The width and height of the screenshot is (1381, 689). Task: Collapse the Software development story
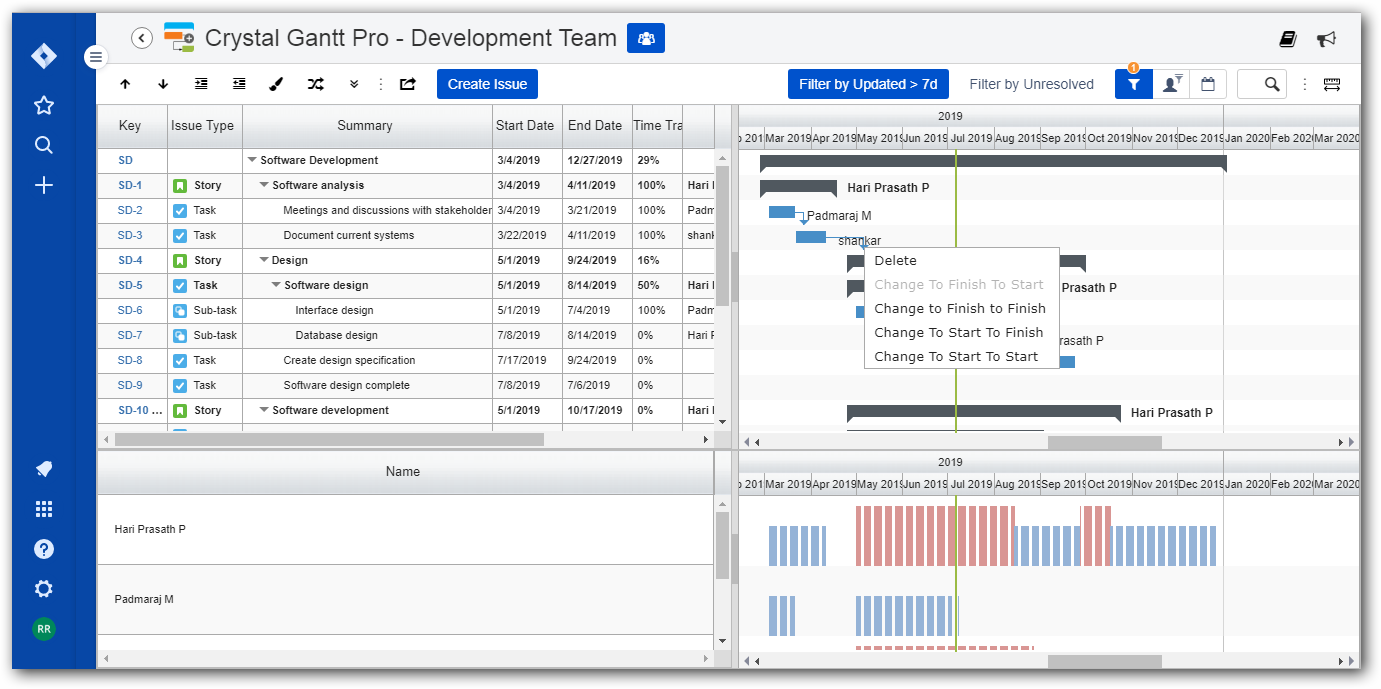[x=264, y=410]
